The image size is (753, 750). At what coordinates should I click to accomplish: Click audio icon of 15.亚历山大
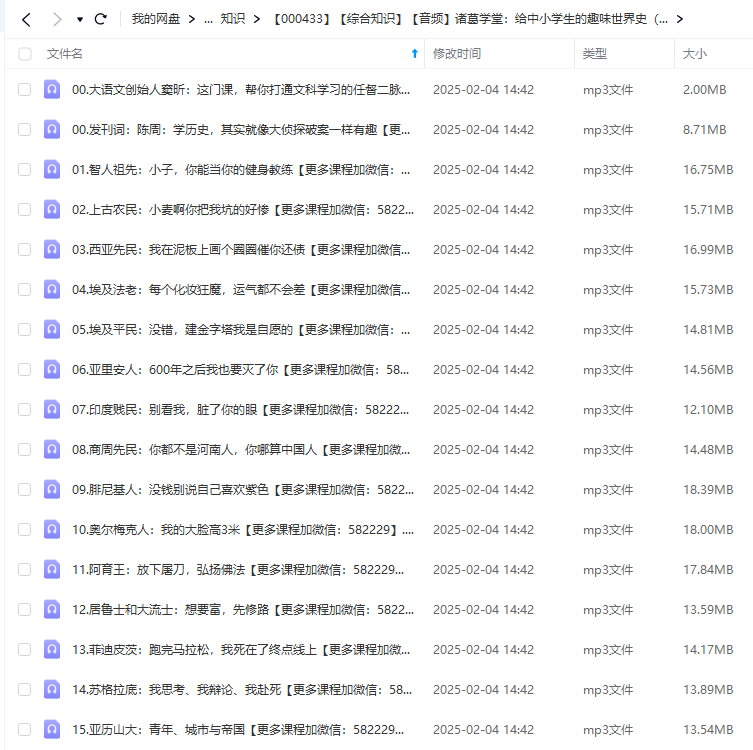click(x=52, y=729)
